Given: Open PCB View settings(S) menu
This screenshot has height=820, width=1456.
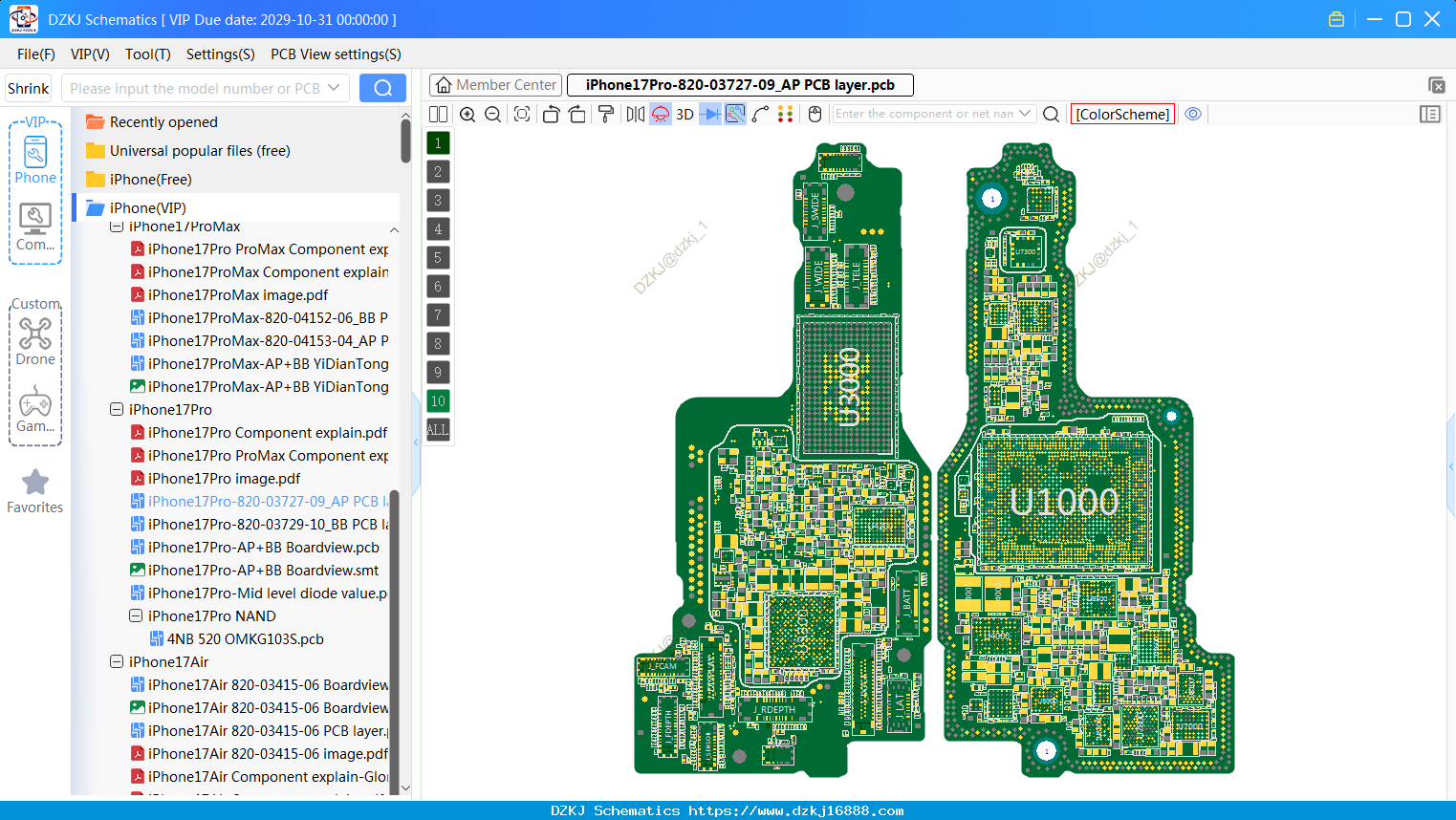Looking at the screenshot, I should [x=336, y=54].
